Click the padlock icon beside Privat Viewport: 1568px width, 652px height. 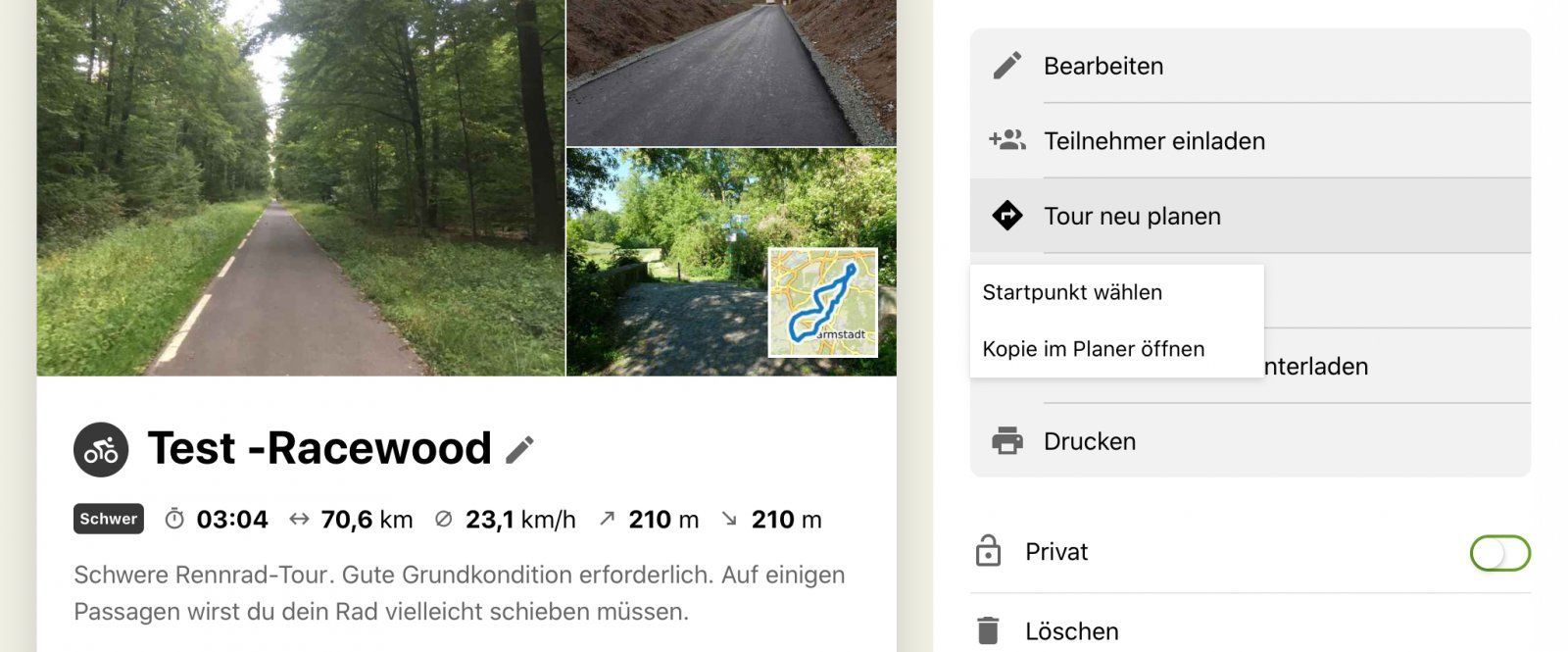[x=988, y=551]
